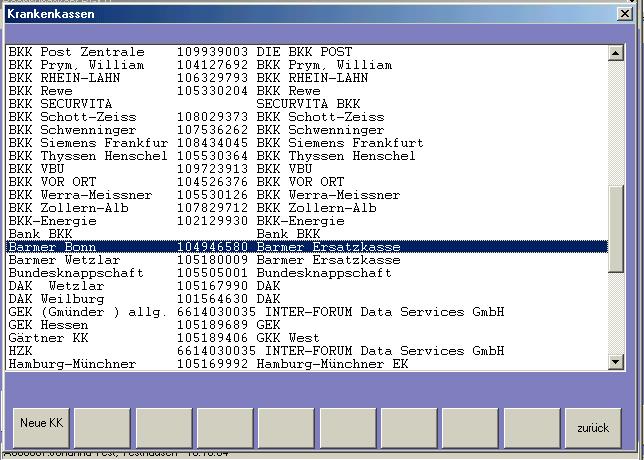Select the DAK Wetzlar entry
This screenshot has height=460, width=644.
[x=307, y=286]
